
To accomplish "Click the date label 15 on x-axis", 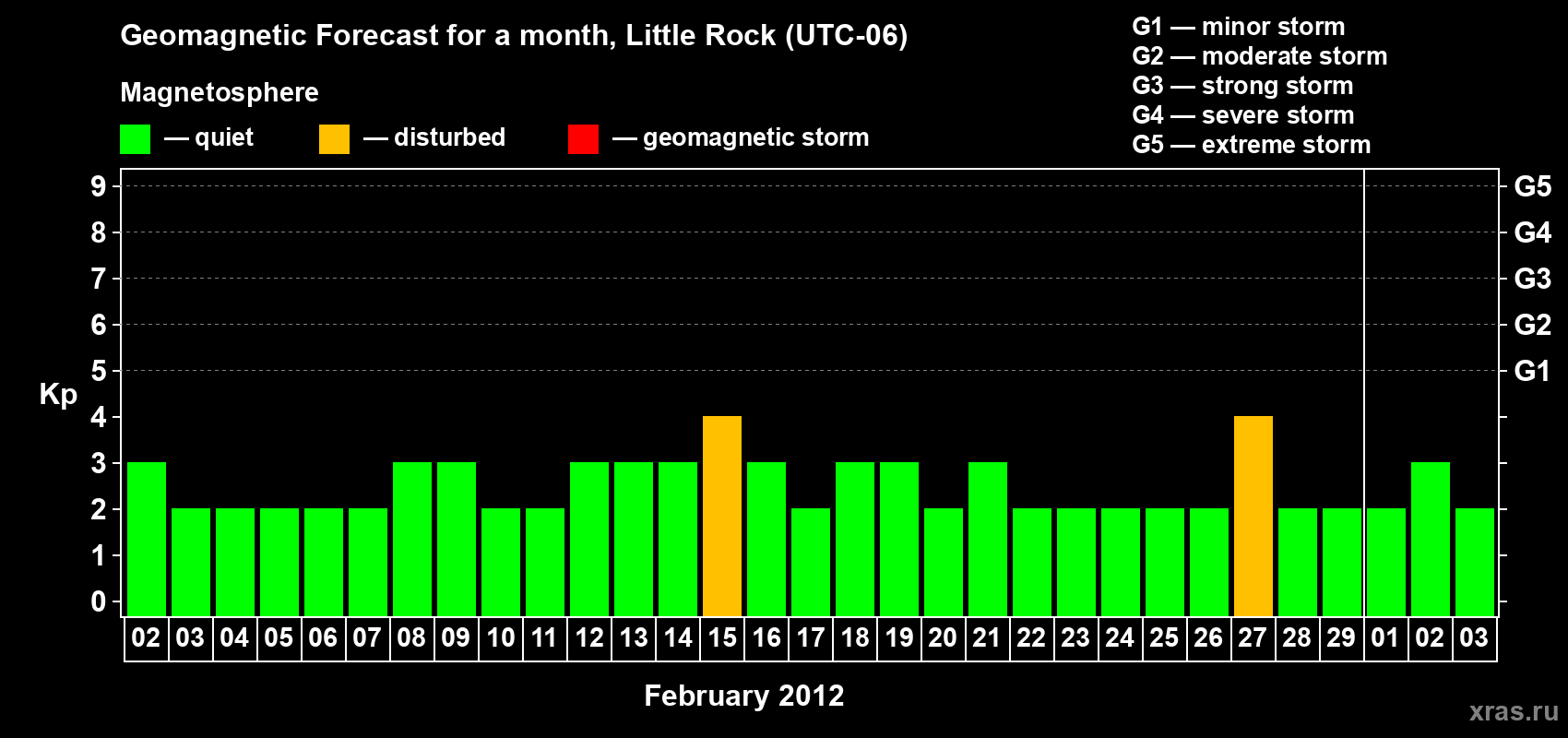I will pyautogui.click(x=722, y=637).
